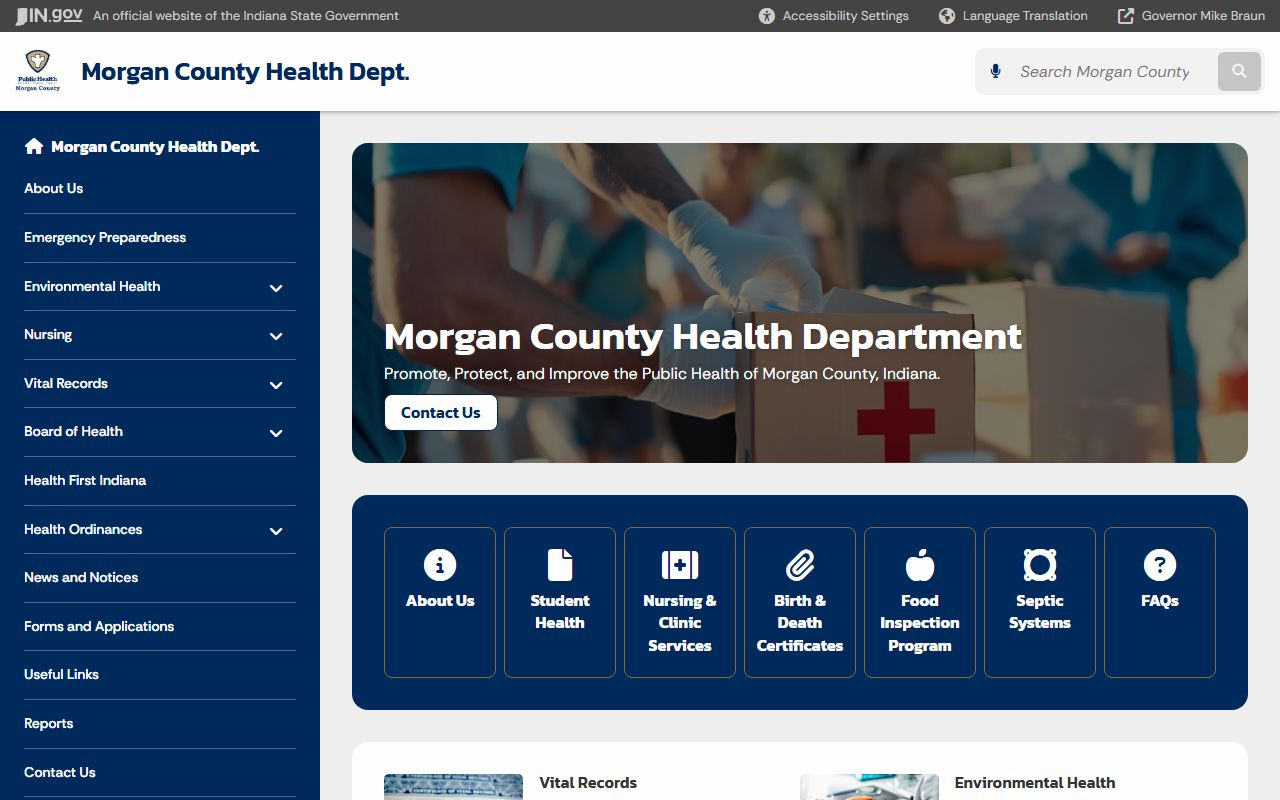Click the Contact Us hero button
Image resolution: width=1280 pixels, height=800 pixels.
coord(441,413)
